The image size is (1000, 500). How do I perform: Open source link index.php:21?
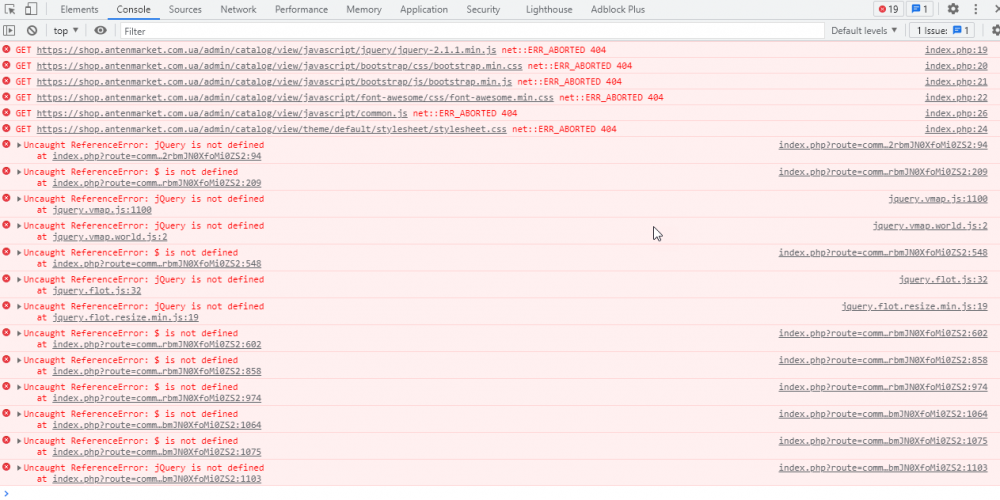[x=956, y=82]
